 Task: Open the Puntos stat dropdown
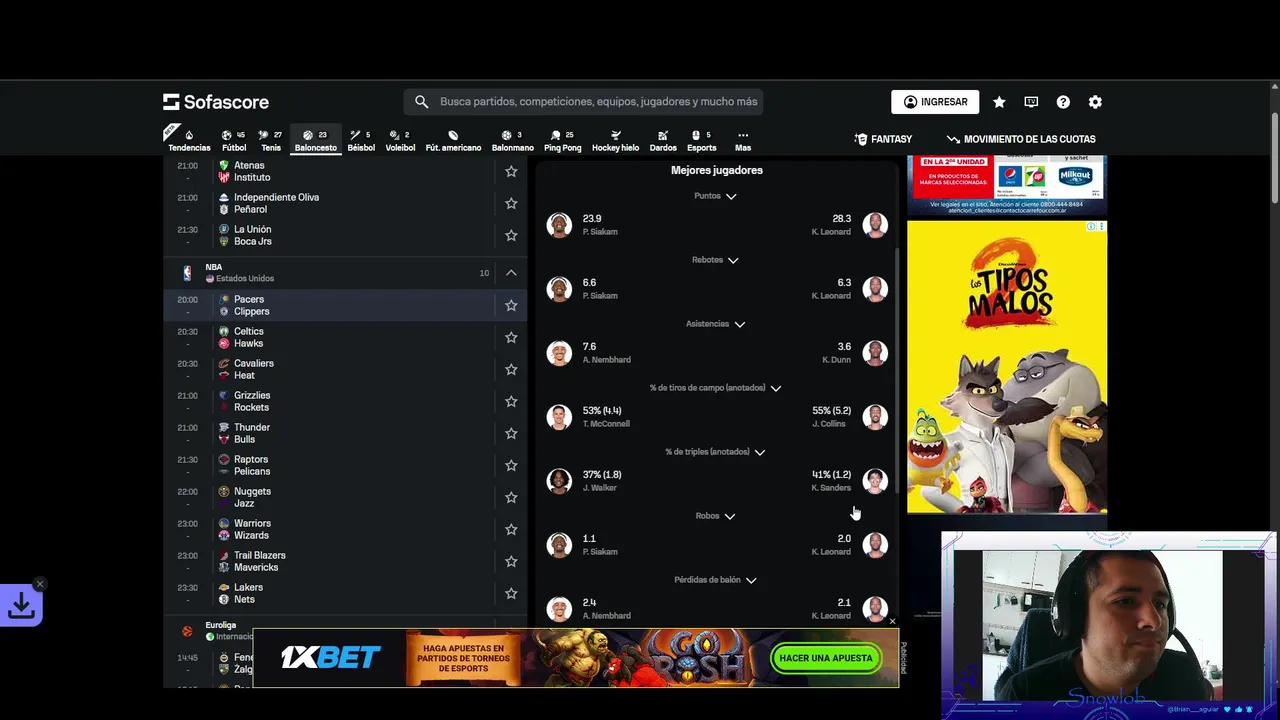click(x=716, y=196)
